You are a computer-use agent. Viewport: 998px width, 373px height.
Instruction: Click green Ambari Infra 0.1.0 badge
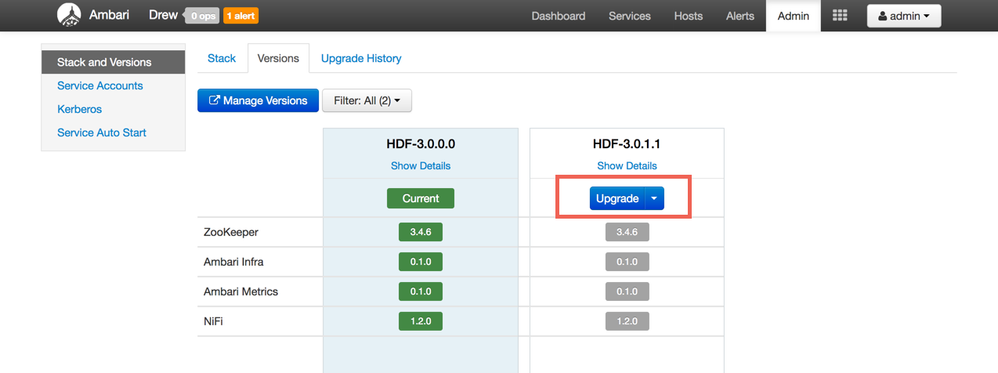click(421, 262)
